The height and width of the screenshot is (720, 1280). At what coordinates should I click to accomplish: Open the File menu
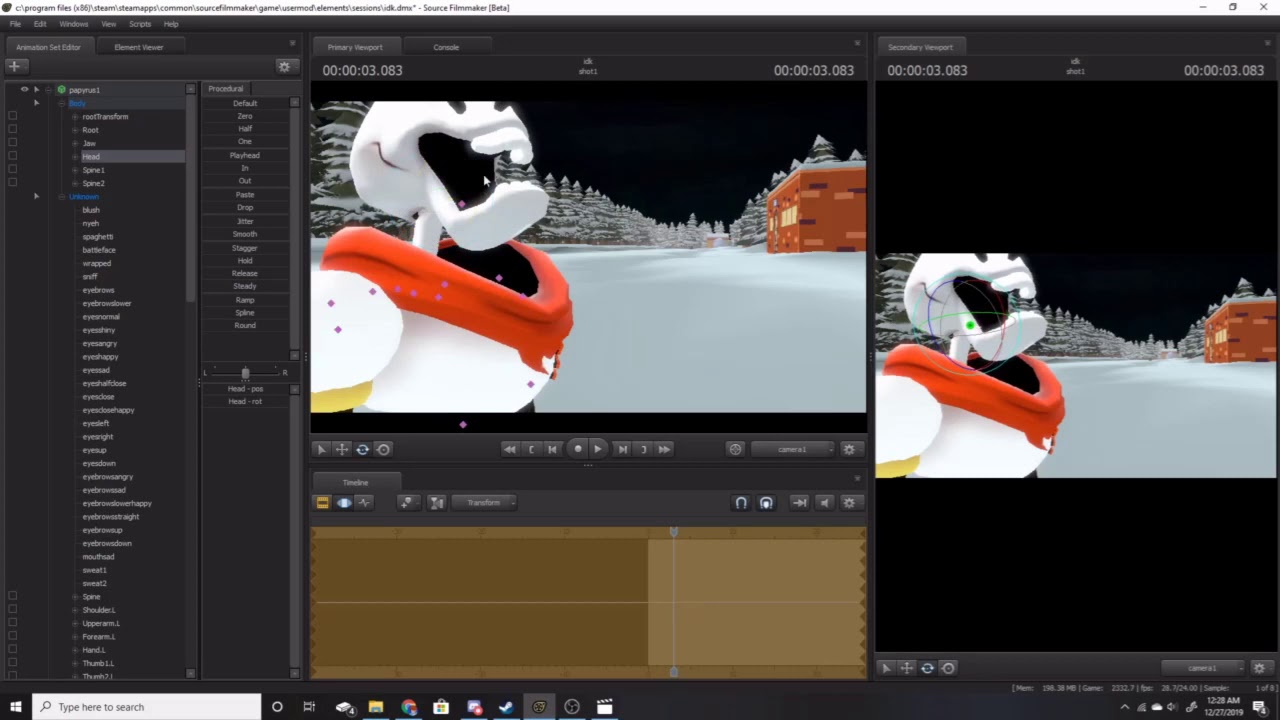click(x=15, y=24)
